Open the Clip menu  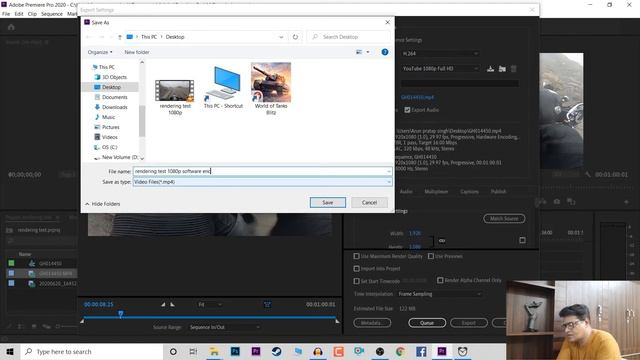pyautogui.click(x=32, y=14)
